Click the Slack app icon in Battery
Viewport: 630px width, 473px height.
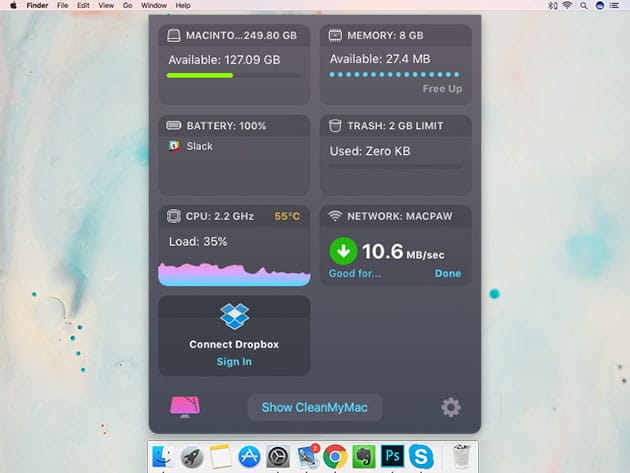[x=174, y=146]
